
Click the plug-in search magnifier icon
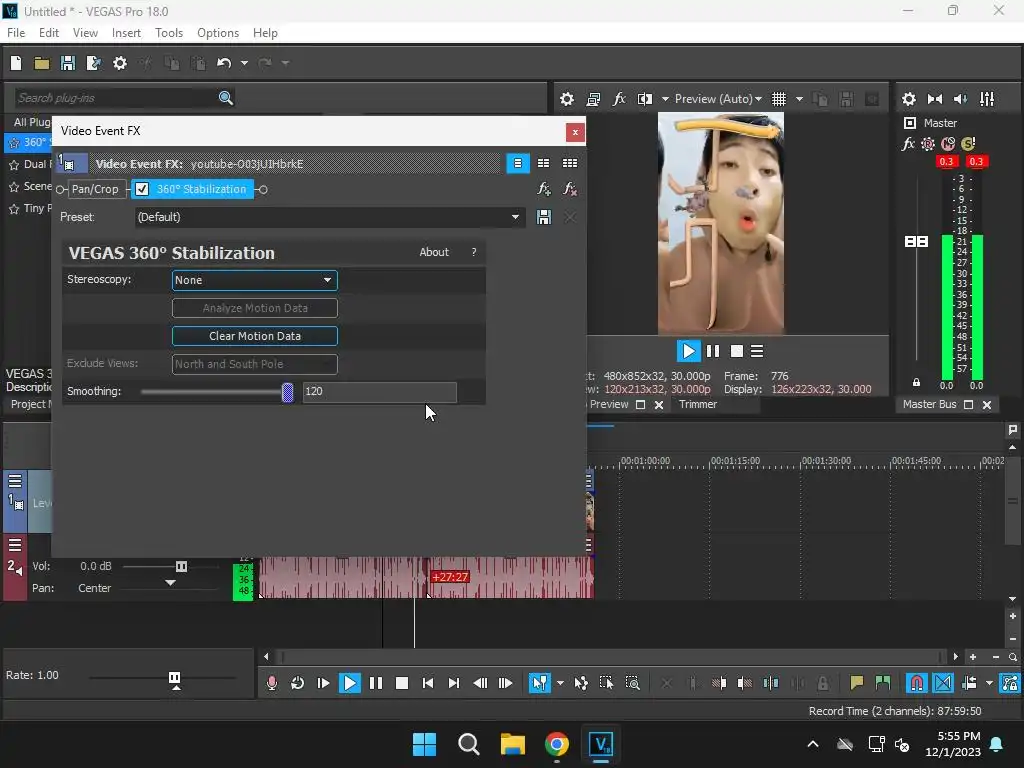pos(226,98)
